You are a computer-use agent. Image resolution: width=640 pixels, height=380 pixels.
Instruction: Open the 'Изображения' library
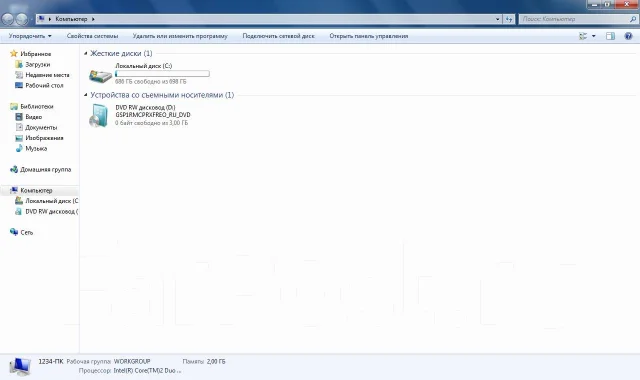39,138
